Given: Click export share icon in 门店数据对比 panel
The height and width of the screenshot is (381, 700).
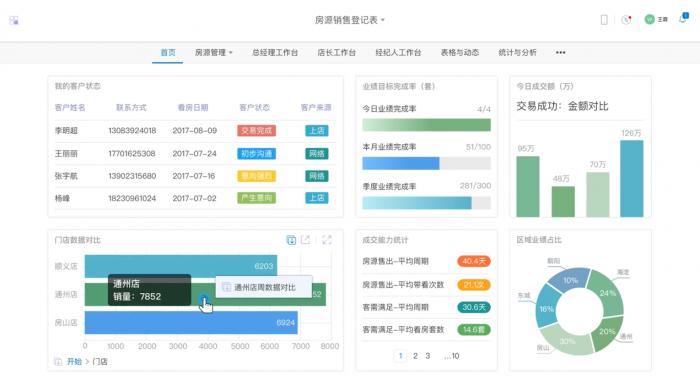Looking at the screenshot, I should pyautogui.click(x=305, y=240).
